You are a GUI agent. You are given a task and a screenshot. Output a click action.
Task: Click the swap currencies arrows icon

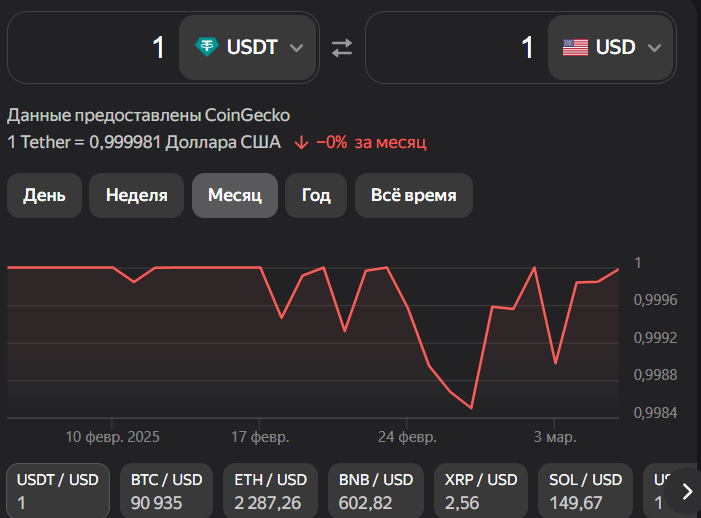pos(342,47)
